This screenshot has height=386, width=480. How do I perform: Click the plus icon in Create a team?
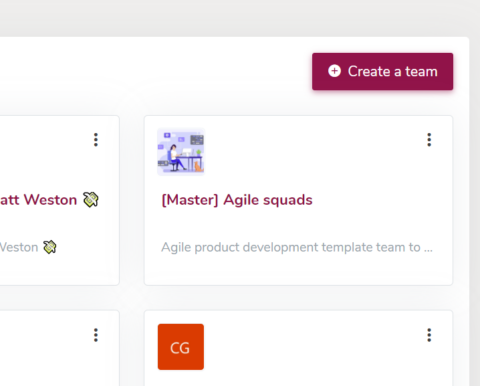(334, 71)
